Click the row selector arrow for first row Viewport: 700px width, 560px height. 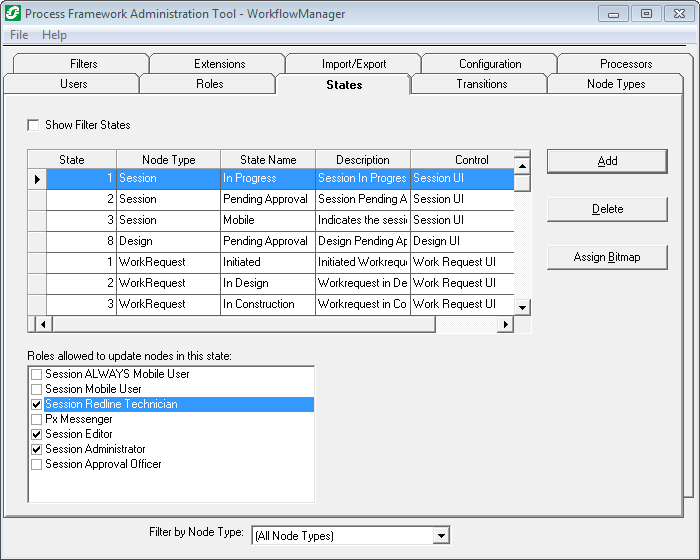click(x=37, y=178)
